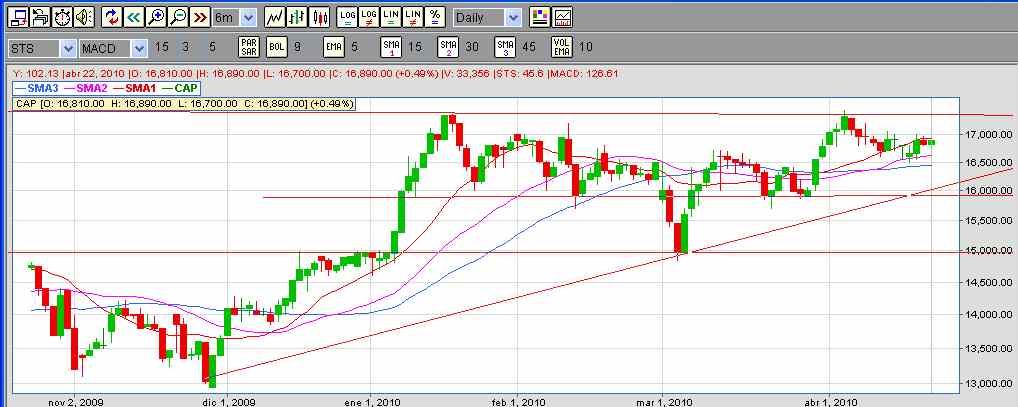This screenshot has width=1018, height=407.
Task: Select LIN equal scale button
Action: pyautogui.click(x=391, y=17)
